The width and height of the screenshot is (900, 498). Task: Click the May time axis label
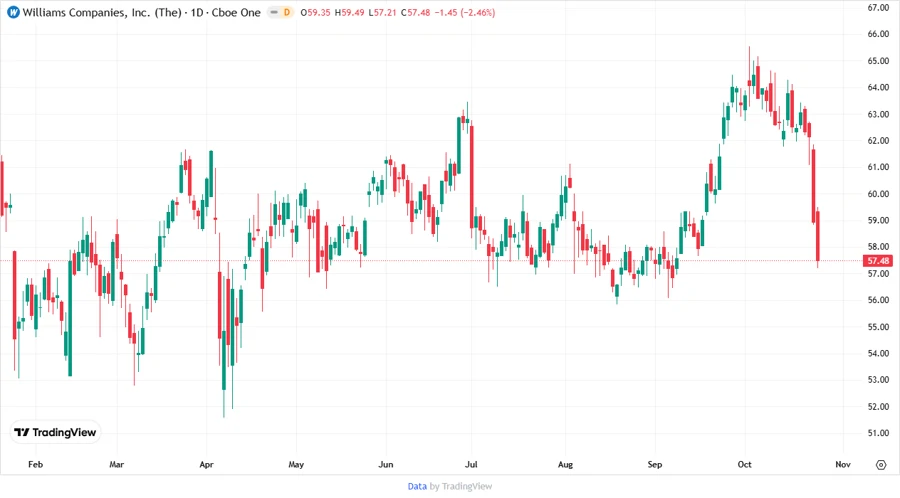coord(296,464)
